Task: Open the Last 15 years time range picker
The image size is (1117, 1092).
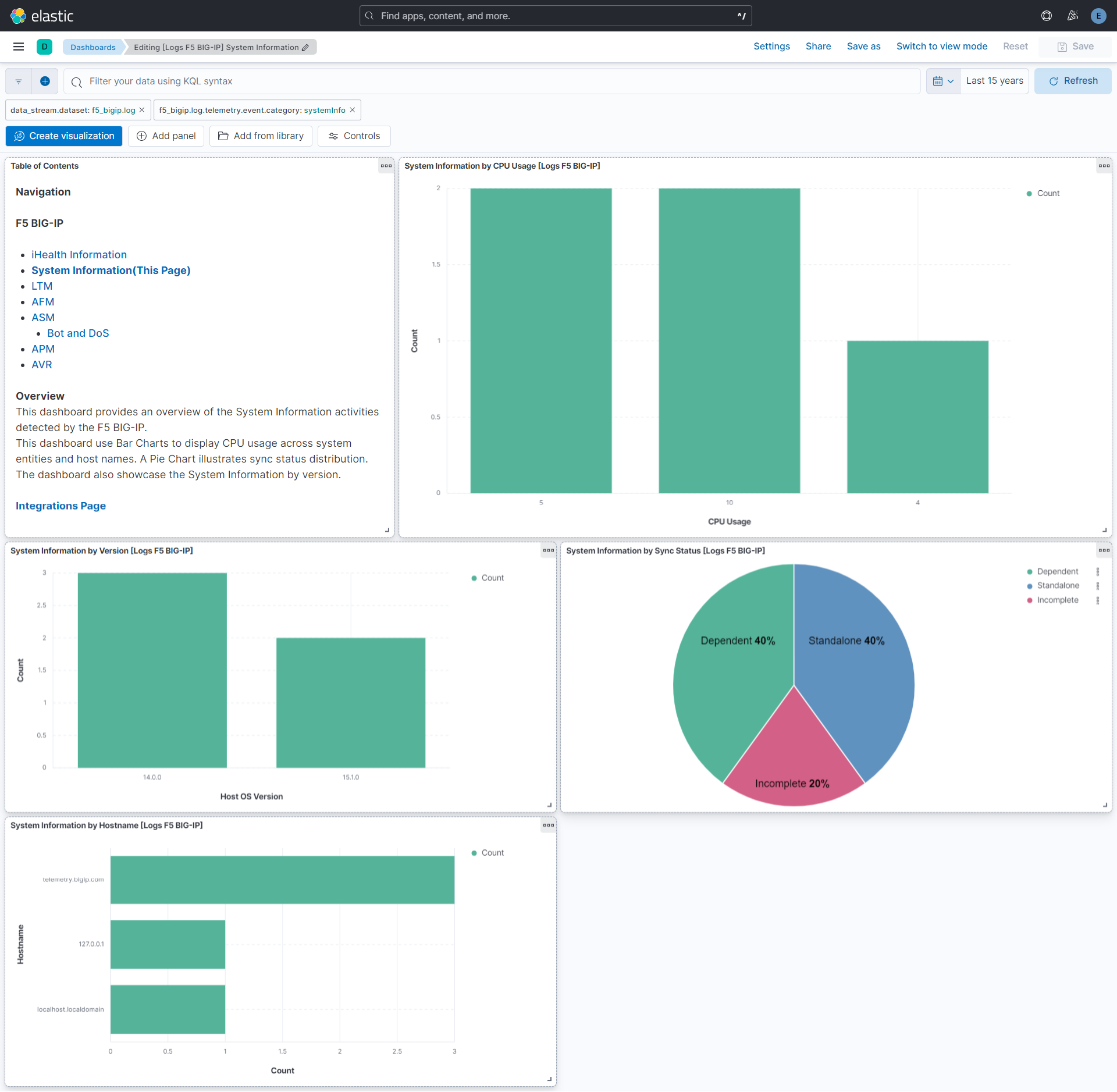Action: 994,81
